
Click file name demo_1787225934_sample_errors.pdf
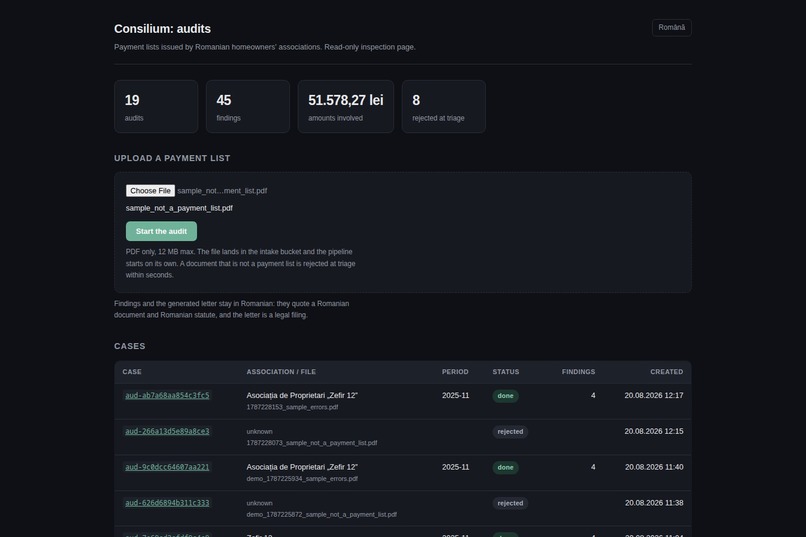(302, 479)
